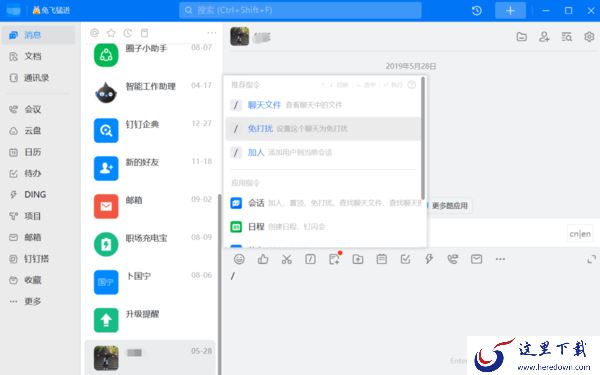Click scissors screenshot tool

click(287, 259)
